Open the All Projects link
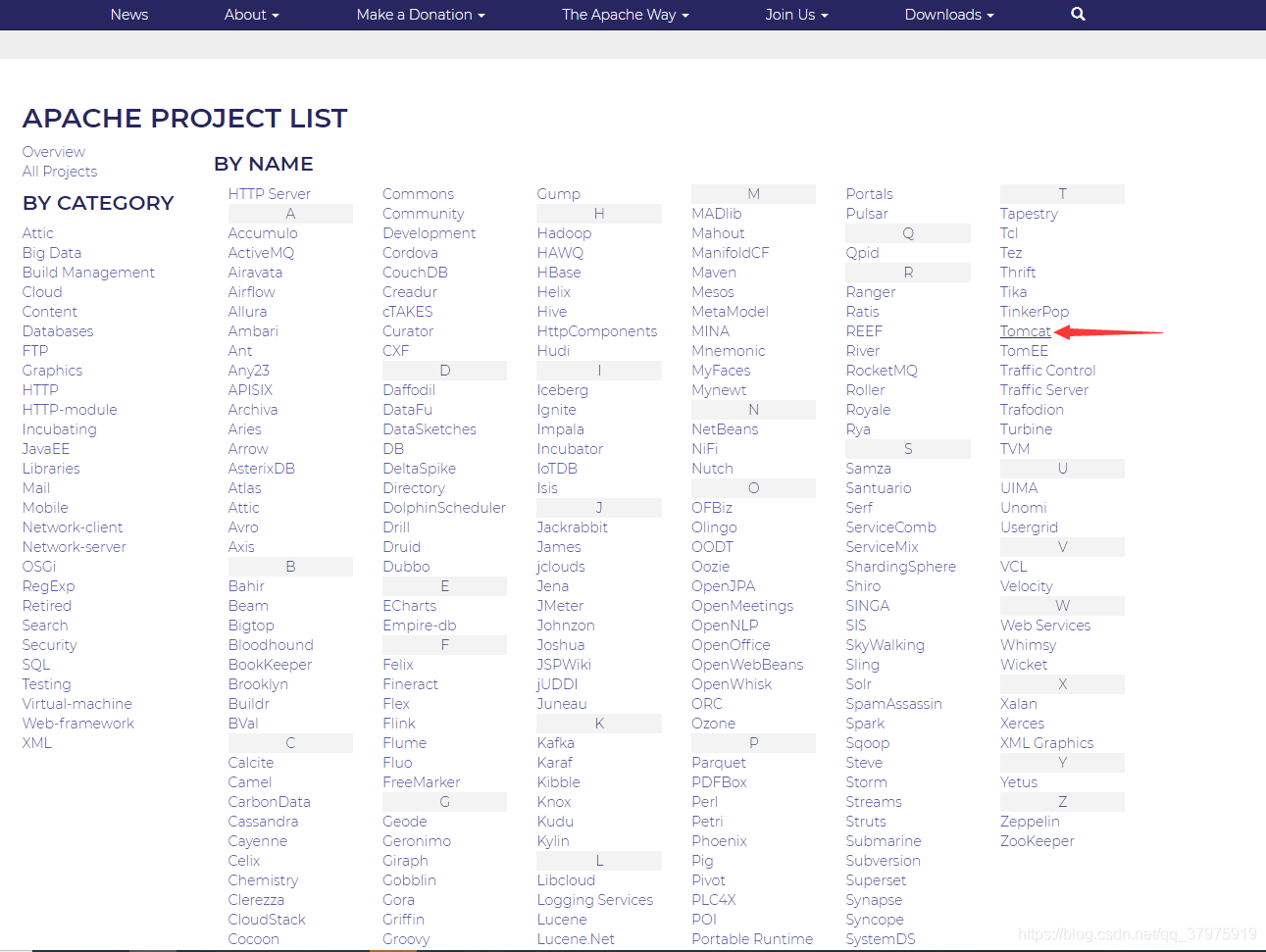This screenshot has width=1266, height=952. [x=60, y=172]
